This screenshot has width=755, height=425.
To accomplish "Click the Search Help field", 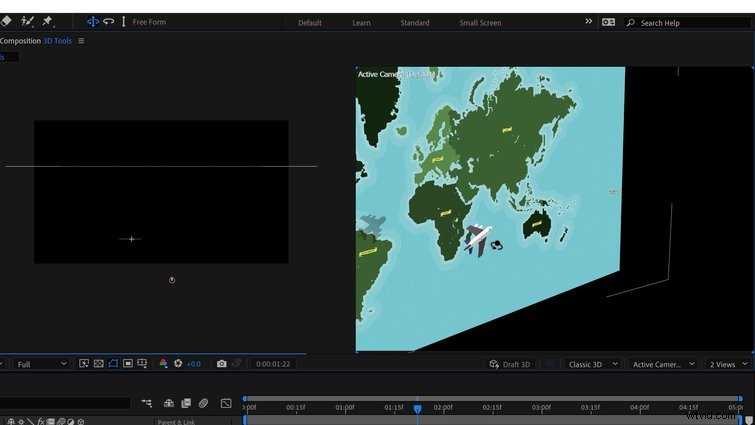I will point(688,23).
